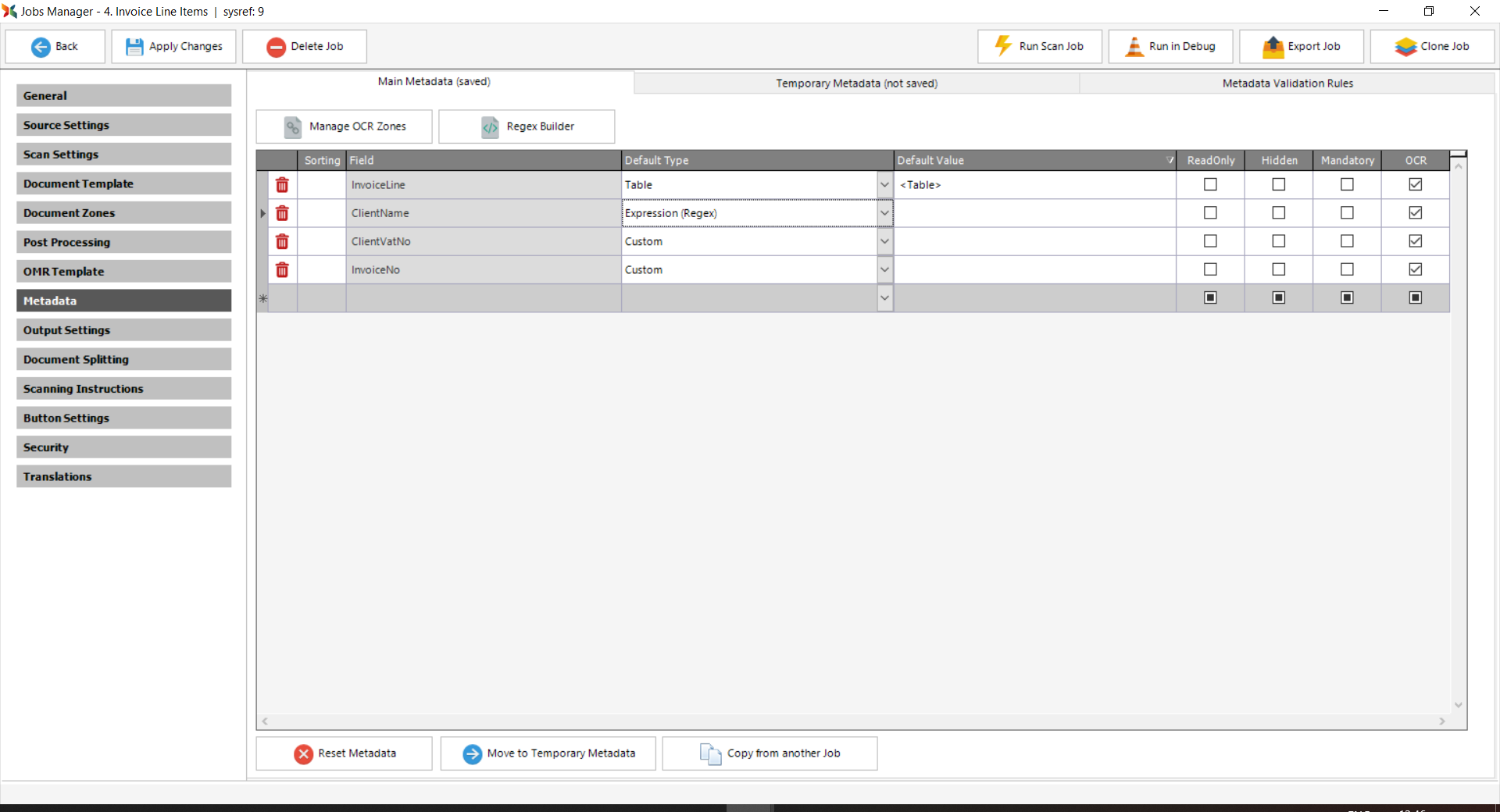1500x812 pixels.
Task: Delete the InvoiceLine row with trash icon
Action: coord(282,185)
